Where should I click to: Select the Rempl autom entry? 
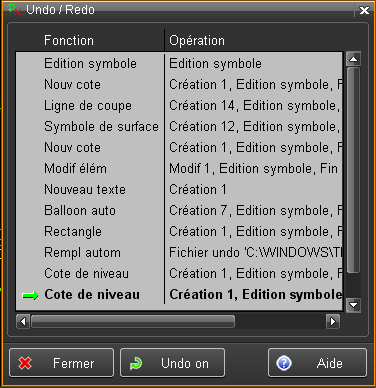pyautogui.click(x=179, y=253)
